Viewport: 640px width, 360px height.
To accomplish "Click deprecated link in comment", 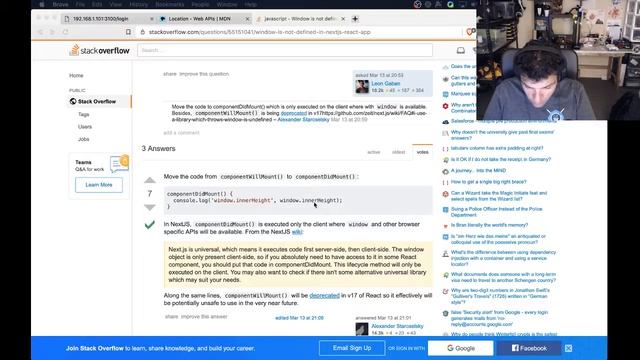I will tap(293, 113).
